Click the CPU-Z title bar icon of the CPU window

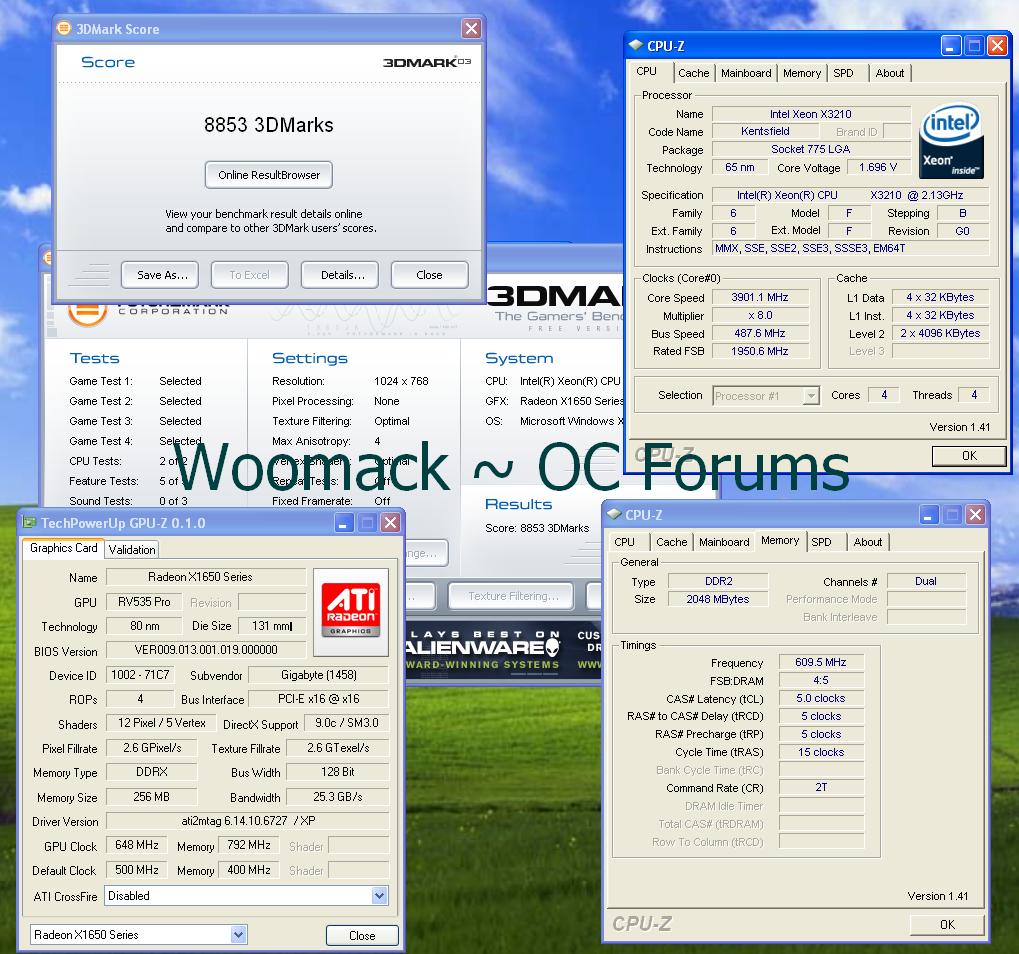point(635,45)
